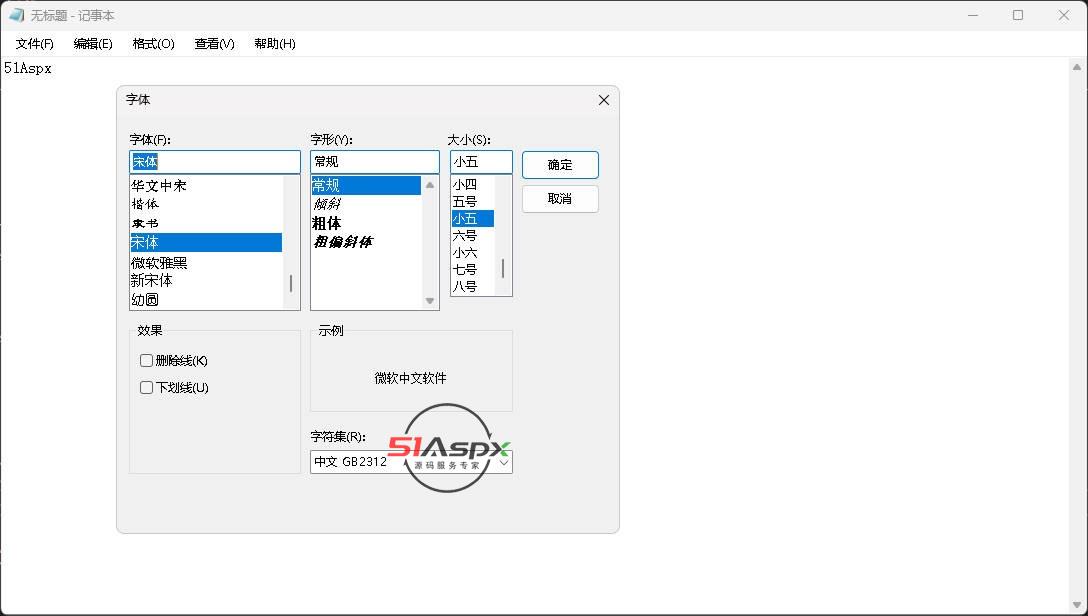Open the 帮助(H) menu
Screen dimensions: 1088x616
point(275,44)
